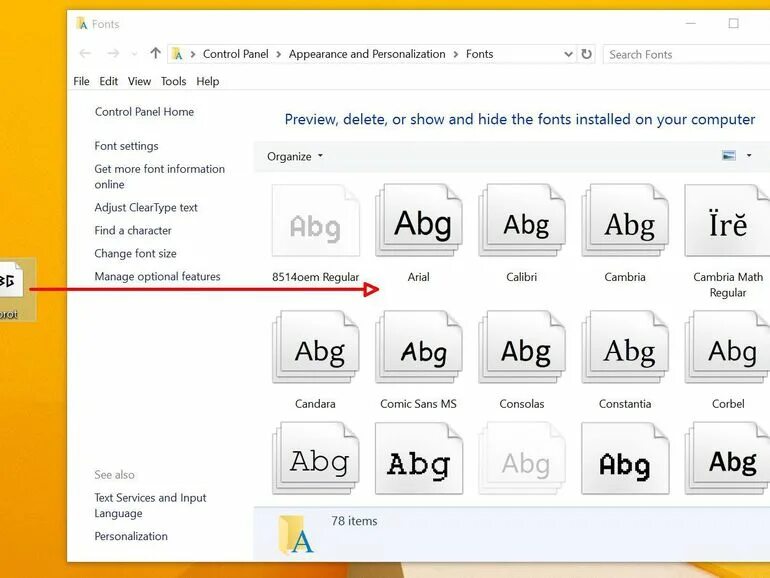Click the Back navigation arrow
Image resolution: width=770 pixels, height=578 pixels.
85,54
